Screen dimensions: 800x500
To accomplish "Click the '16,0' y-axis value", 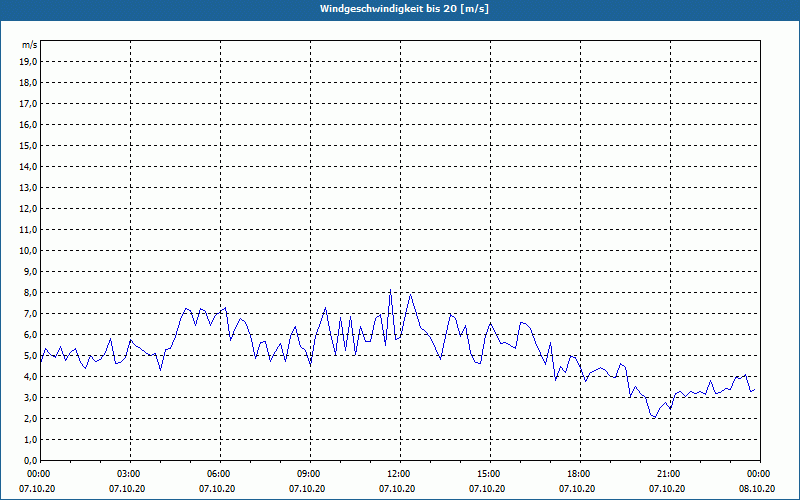I will point(29,124).
